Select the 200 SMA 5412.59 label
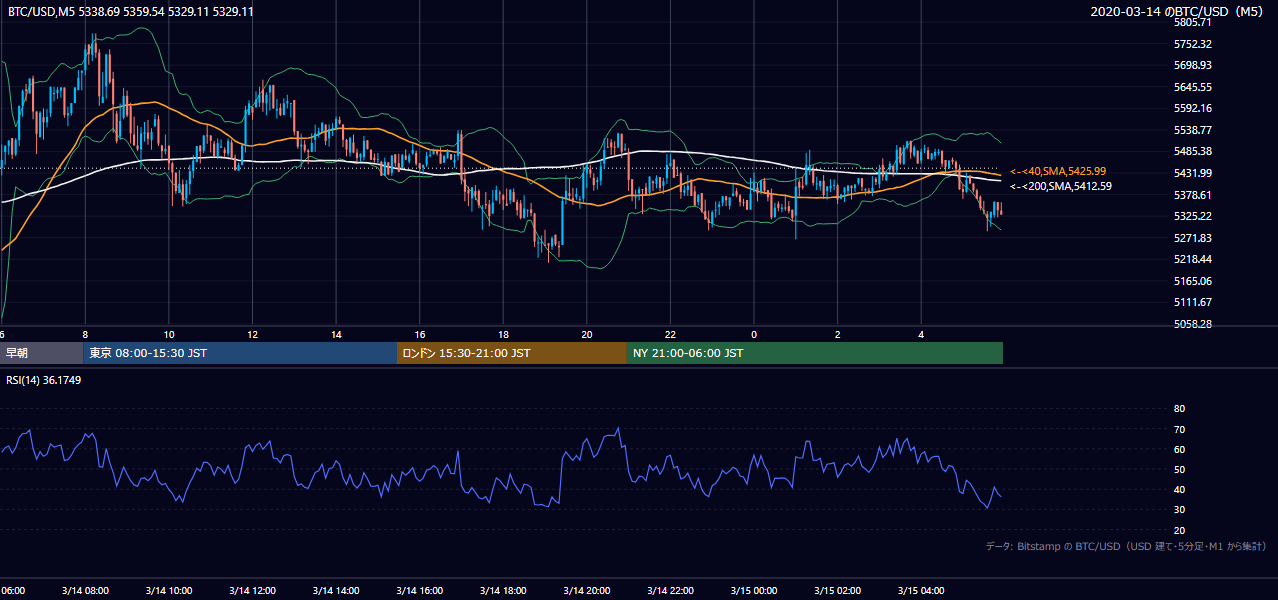The height and width of the screenshot is (600, 1278). click(1061, 186)
